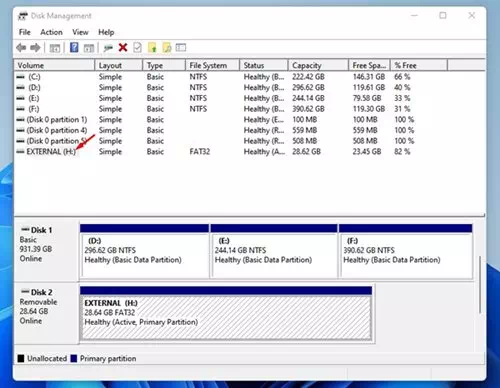This screenshot has width=500, height=388.
Task: Click the Disk 2 removable drive icon
Action: (25, 291)
